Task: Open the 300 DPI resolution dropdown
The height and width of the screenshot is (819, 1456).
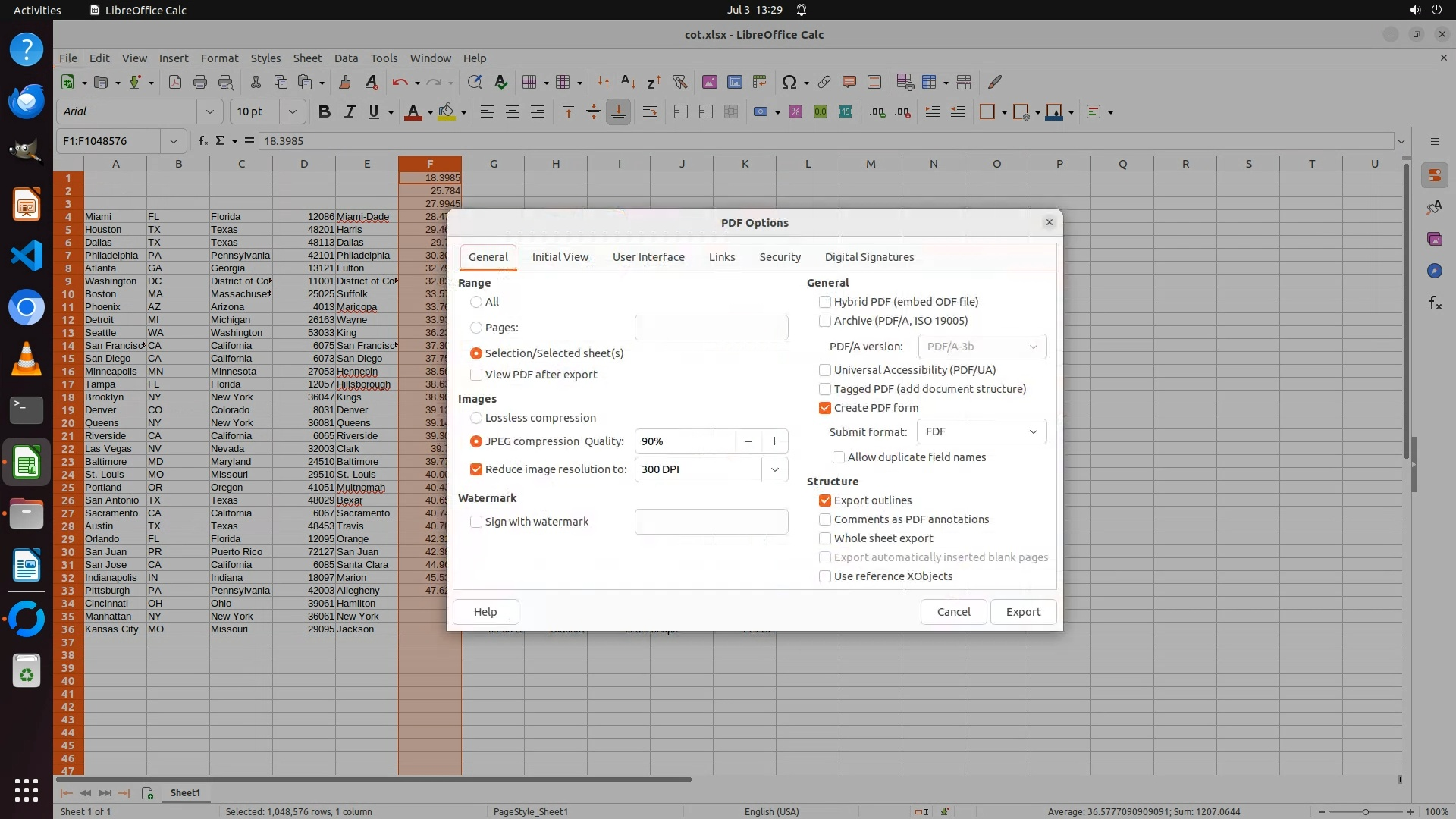Action: (774, 469)
